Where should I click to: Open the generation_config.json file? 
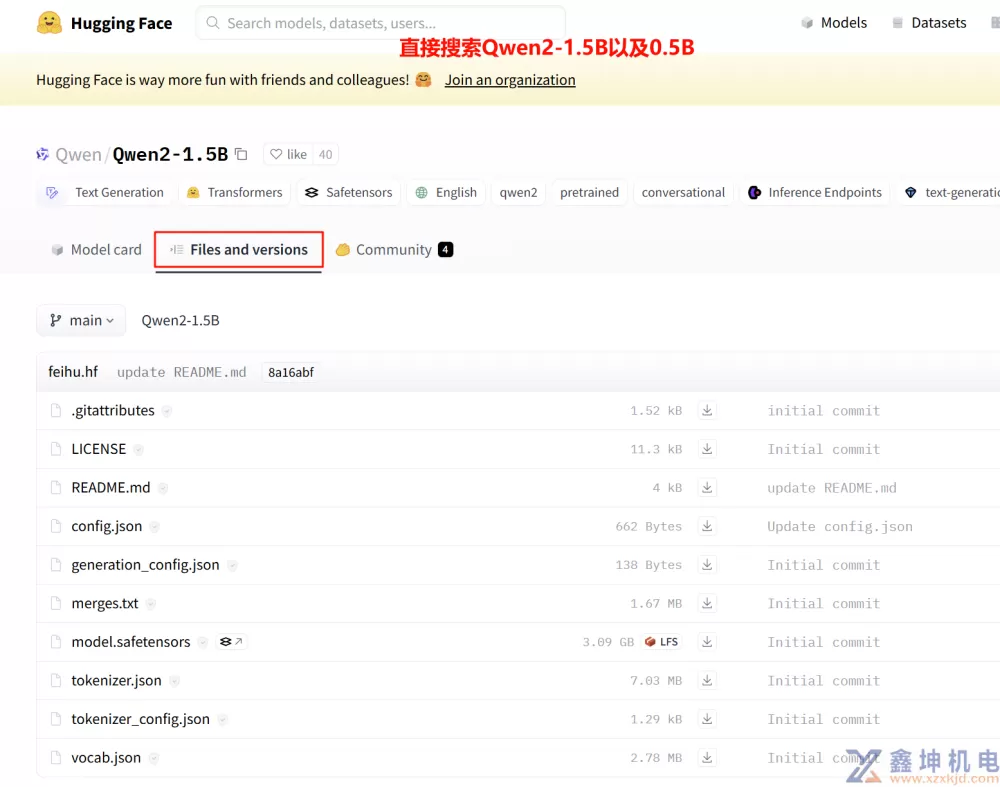coord(145,564)
